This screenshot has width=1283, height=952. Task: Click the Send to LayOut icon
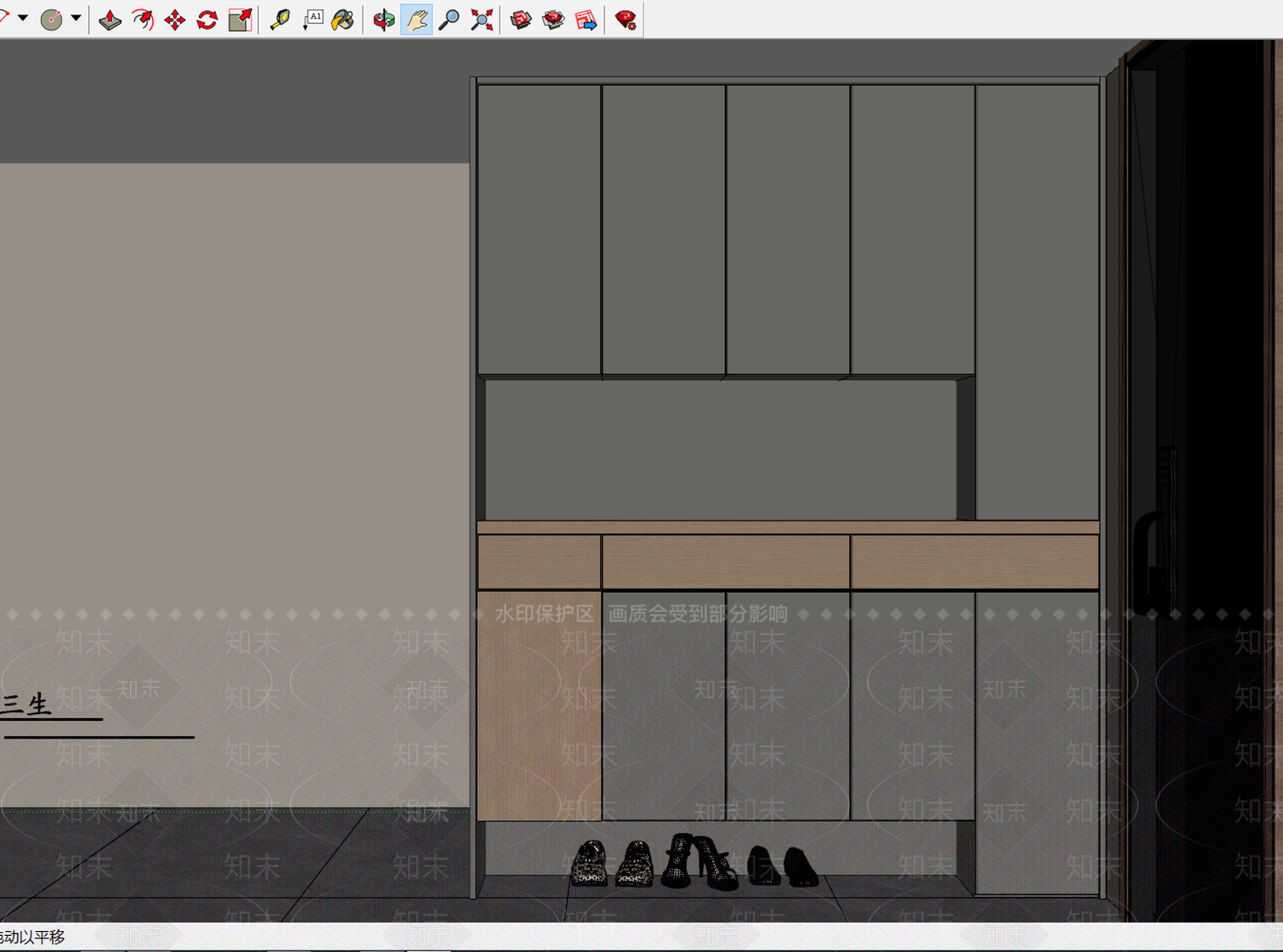pyautogui.click(x=586, y=20)
